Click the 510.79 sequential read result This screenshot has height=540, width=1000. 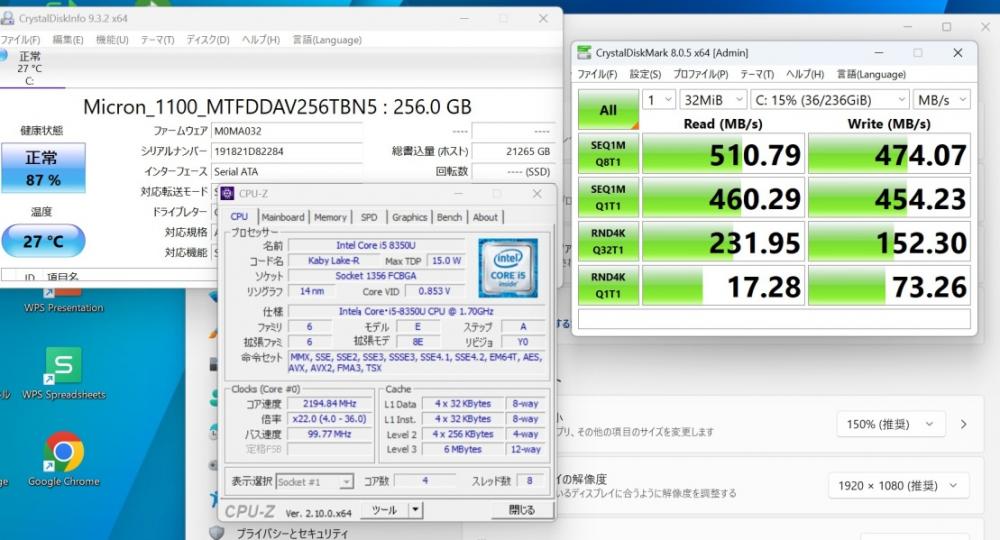pyautogui.click(x=723, y=154)
